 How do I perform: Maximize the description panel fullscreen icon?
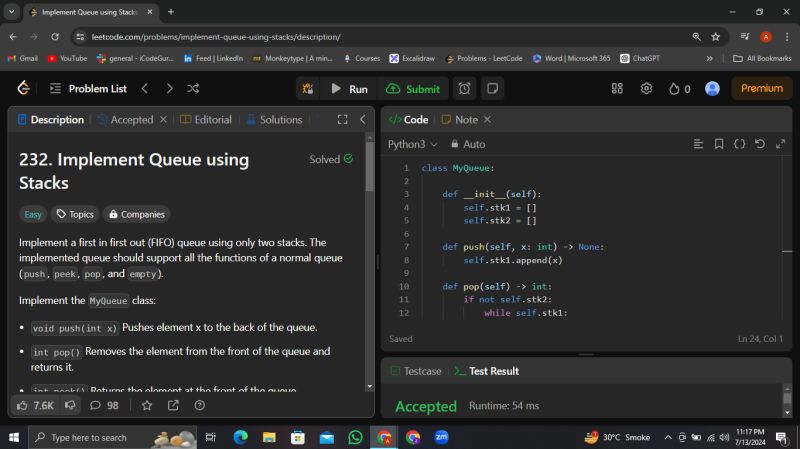point(342,119)
